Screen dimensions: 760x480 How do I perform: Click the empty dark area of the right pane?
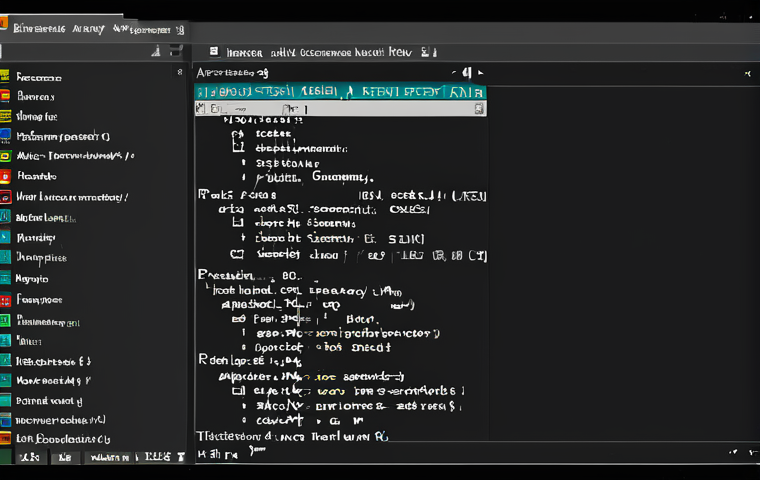tap(620, 260)
